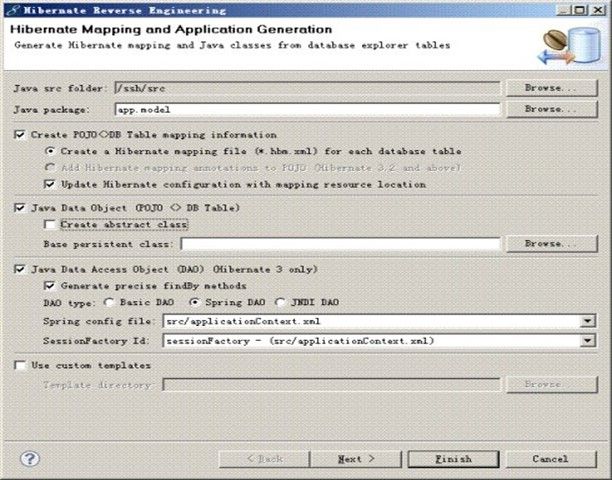Open the Spring config file dropdown arrow
Image resolution: width=612 pixels, height=480 pixels.
coord(587,321)
